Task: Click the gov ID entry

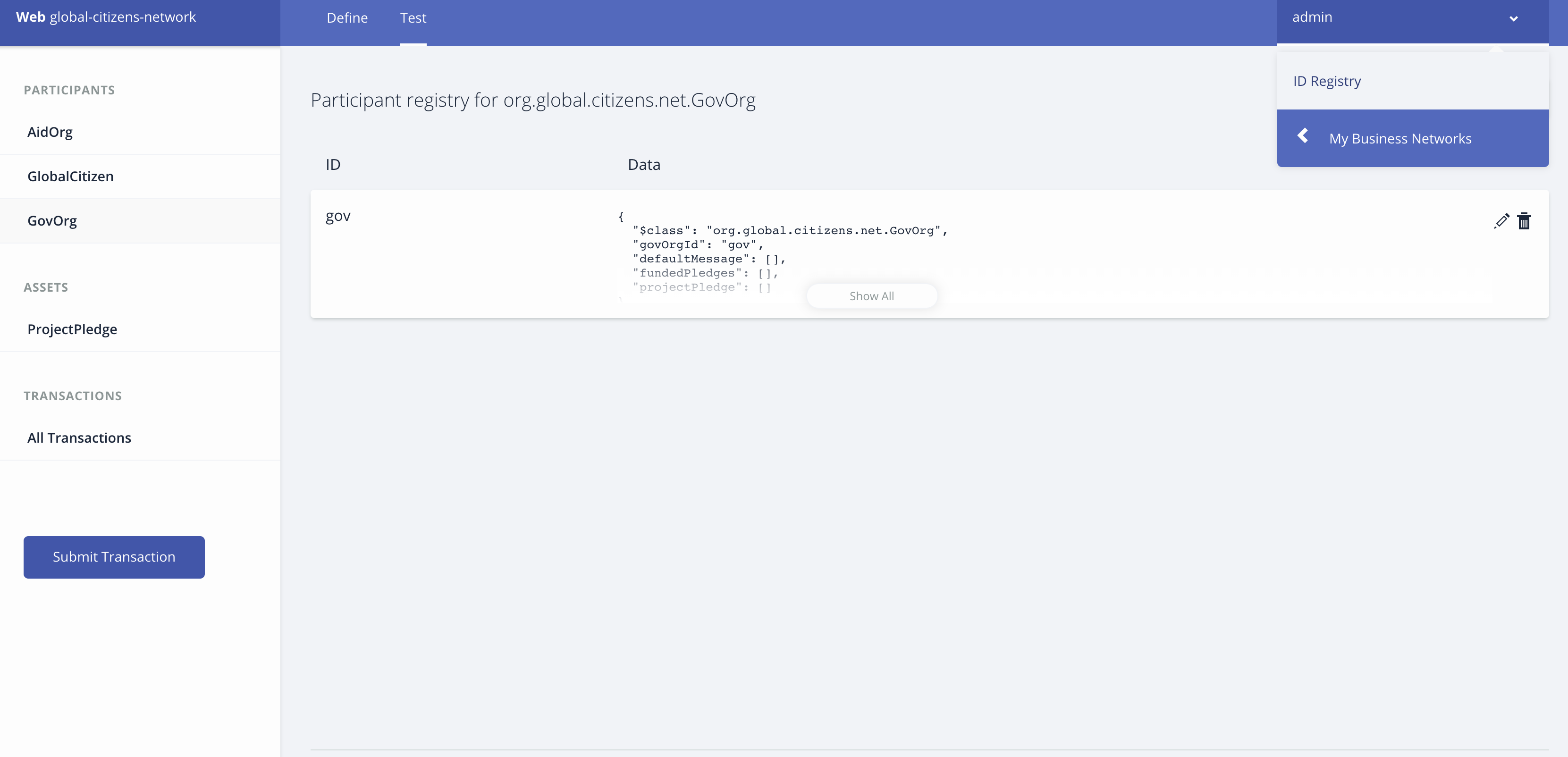Action: click(338, 216)
